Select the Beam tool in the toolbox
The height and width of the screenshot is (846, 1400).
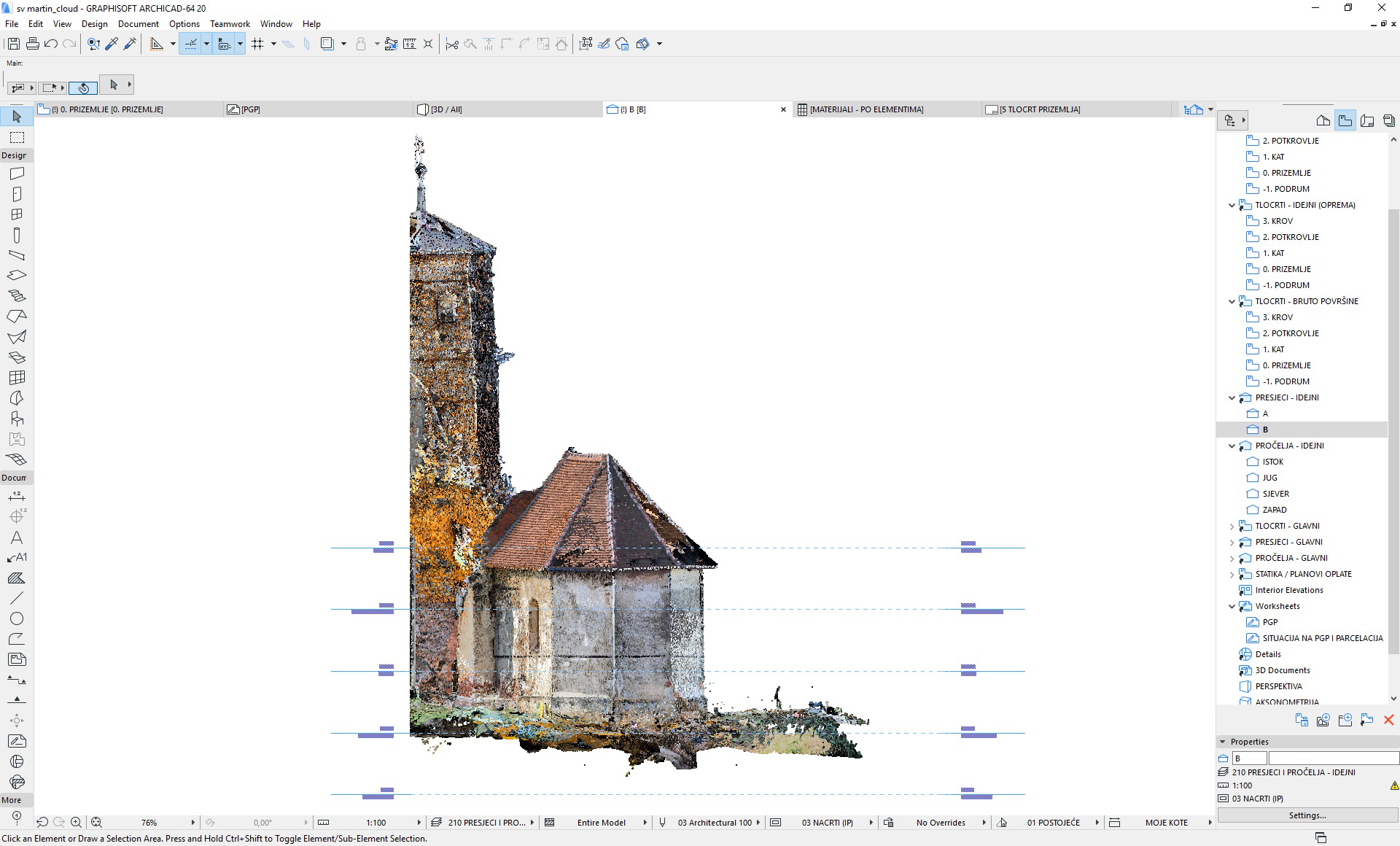click(x=17, y=255)
